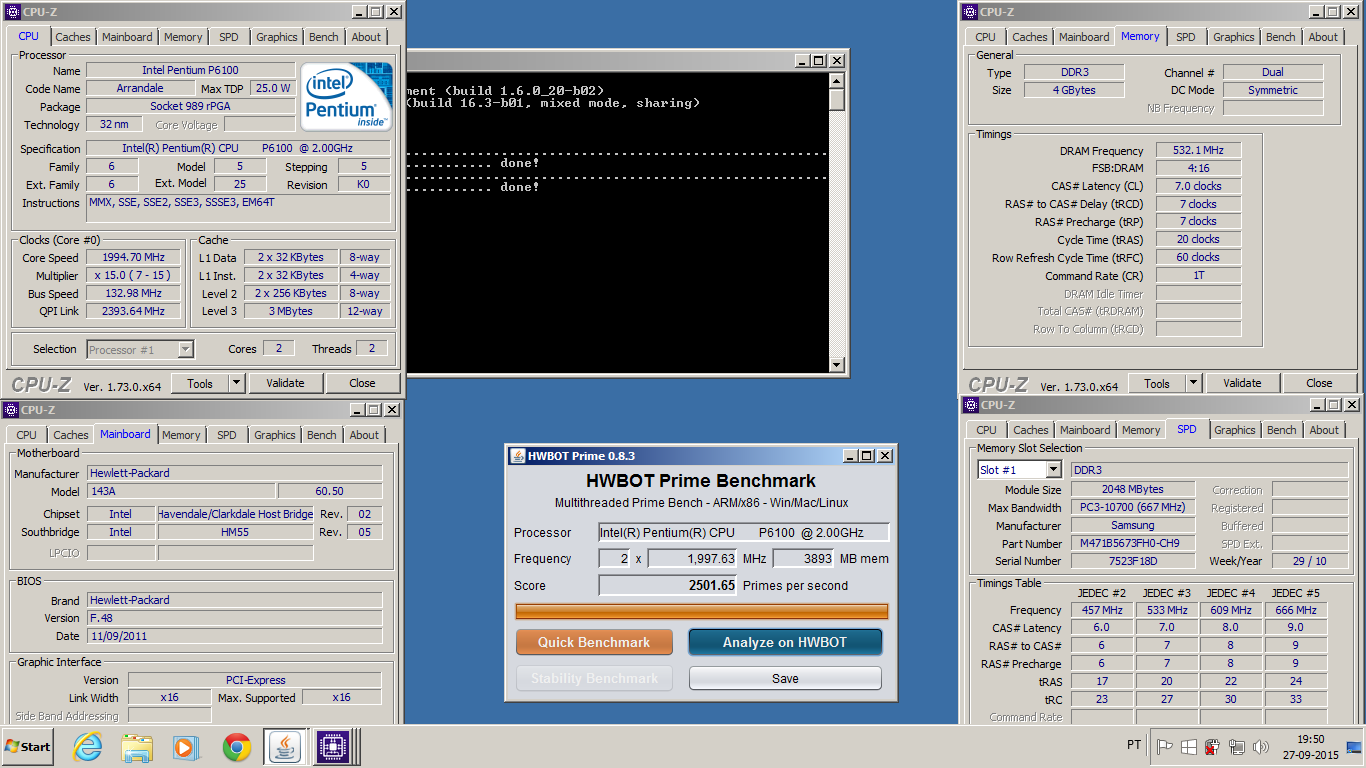This screenshot has height=768, width=1366.
Task: Select the Java HWBOT Prime taskbar icon
Action: point(285,747)
